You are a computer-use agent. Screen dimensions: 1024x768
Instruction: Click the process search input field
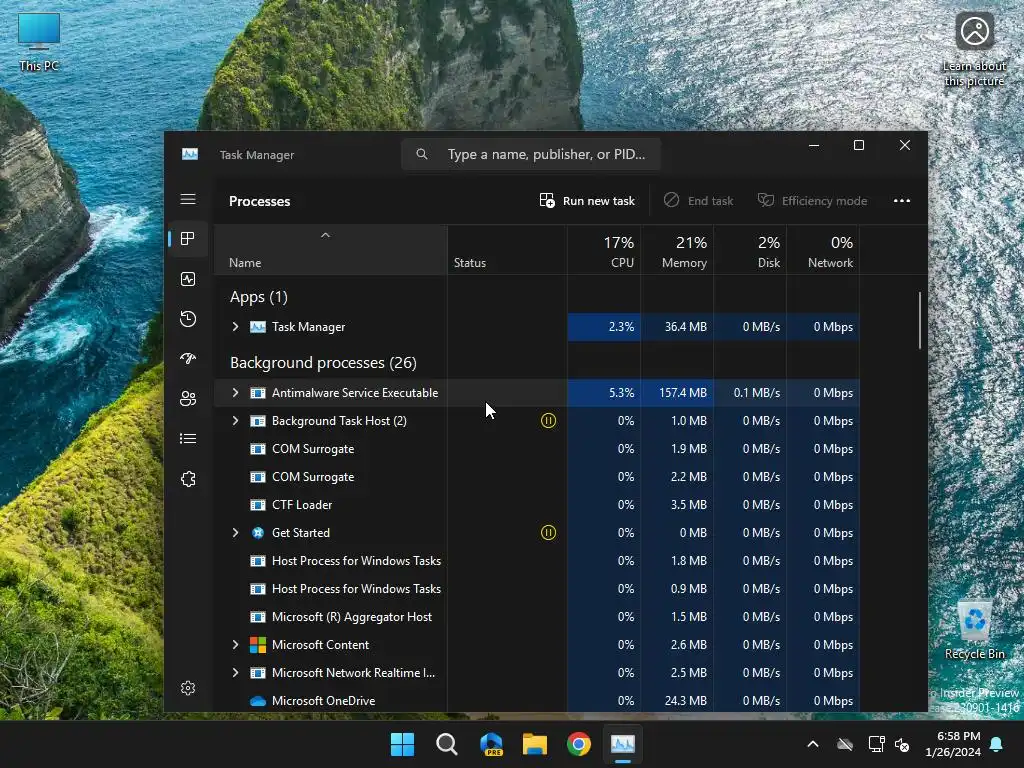[x=531, y=154]
